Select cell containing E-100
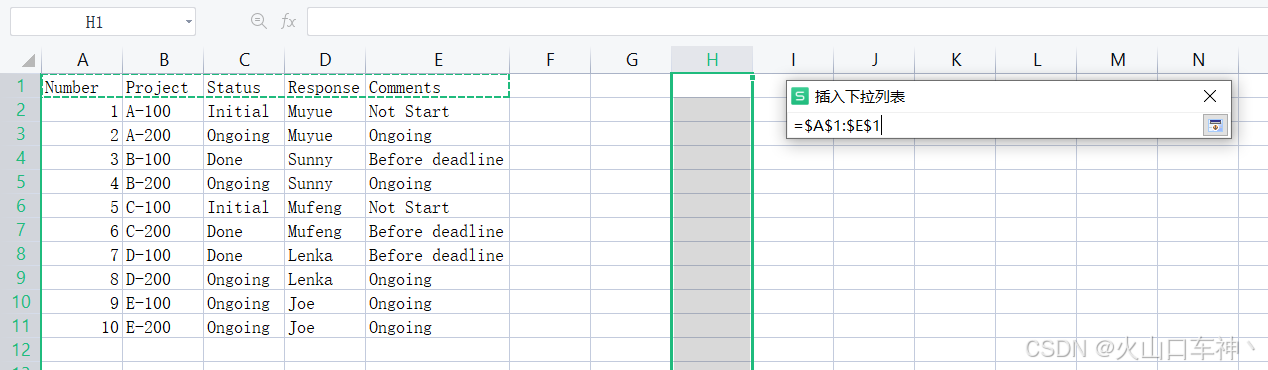The height and width of the screenshot is (370, 1268). click(x=164, y=303)
